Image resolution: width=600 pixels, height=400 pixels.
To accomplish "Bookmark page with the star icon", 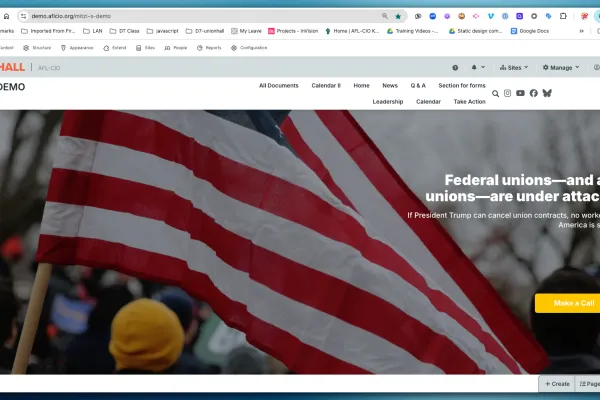I will [398, 17].
